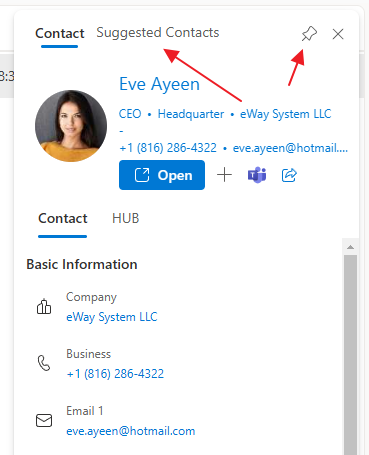Click truncated eve.ayeen@hotmail email in header
Viewport: 369px width, 455px height.
tap(290, 148)
